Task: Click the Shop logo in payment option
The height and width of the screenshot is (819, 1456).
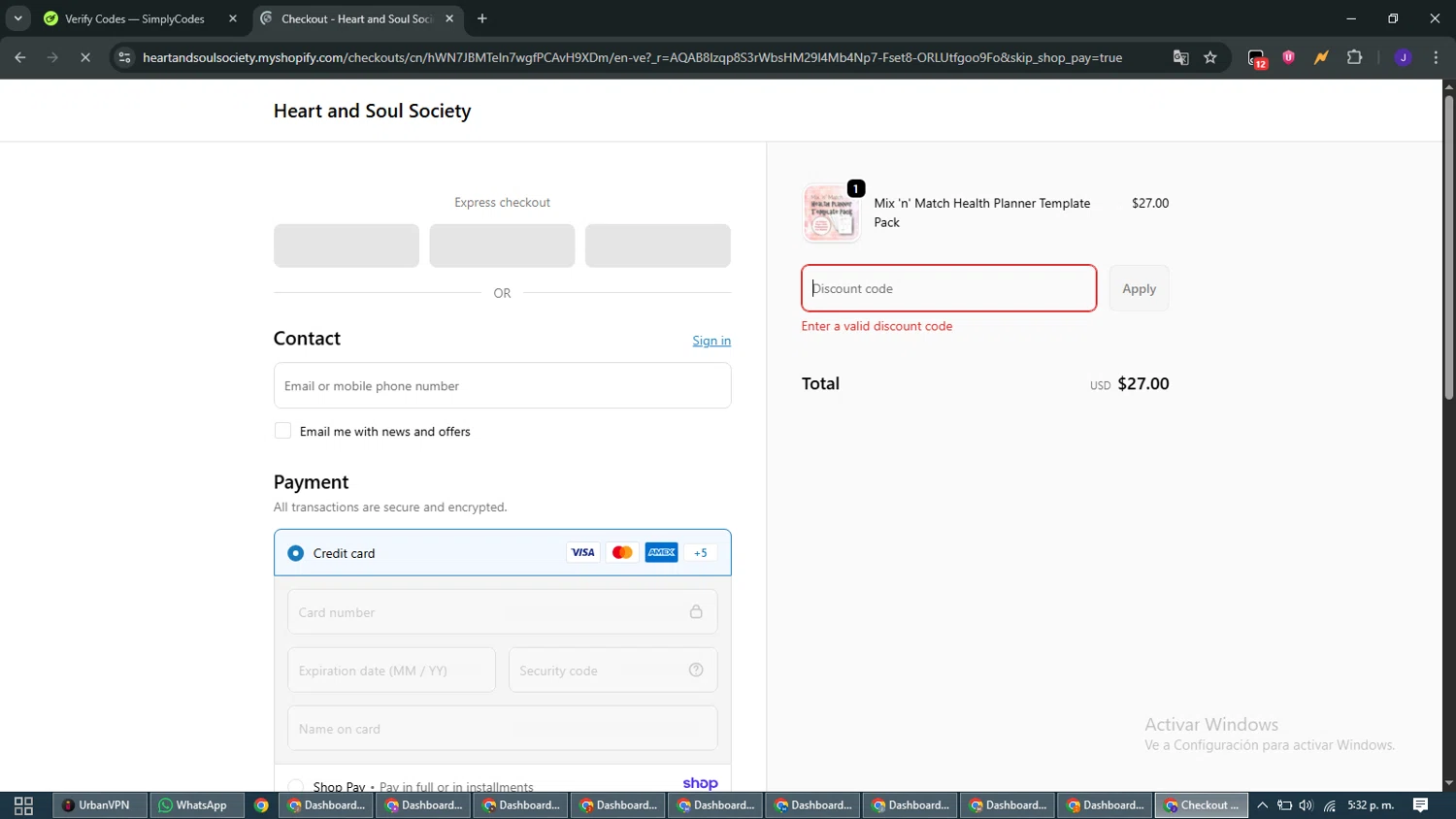Action: pyautogui.click(x=700, y=783)
